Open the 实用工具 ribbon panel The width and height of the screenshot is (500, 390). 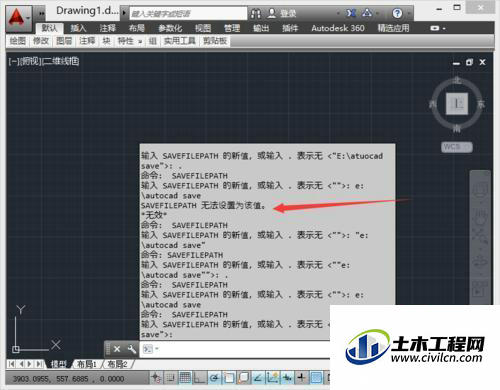click(x=180, y=41)
